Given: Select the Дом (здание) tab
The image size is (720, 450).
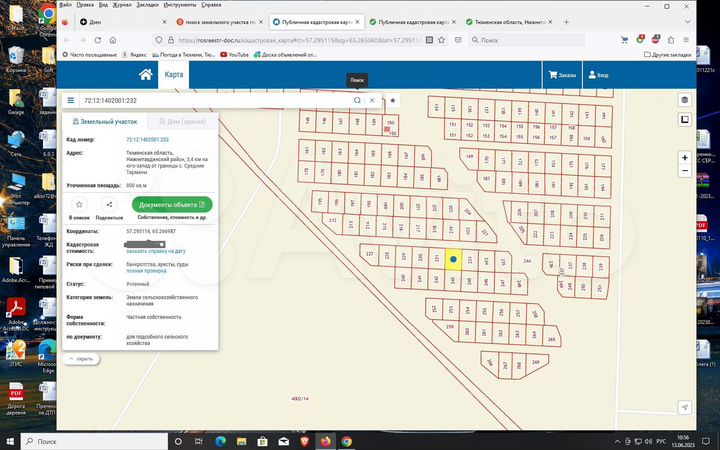Looking at the screenshot, I should (182, 122).
